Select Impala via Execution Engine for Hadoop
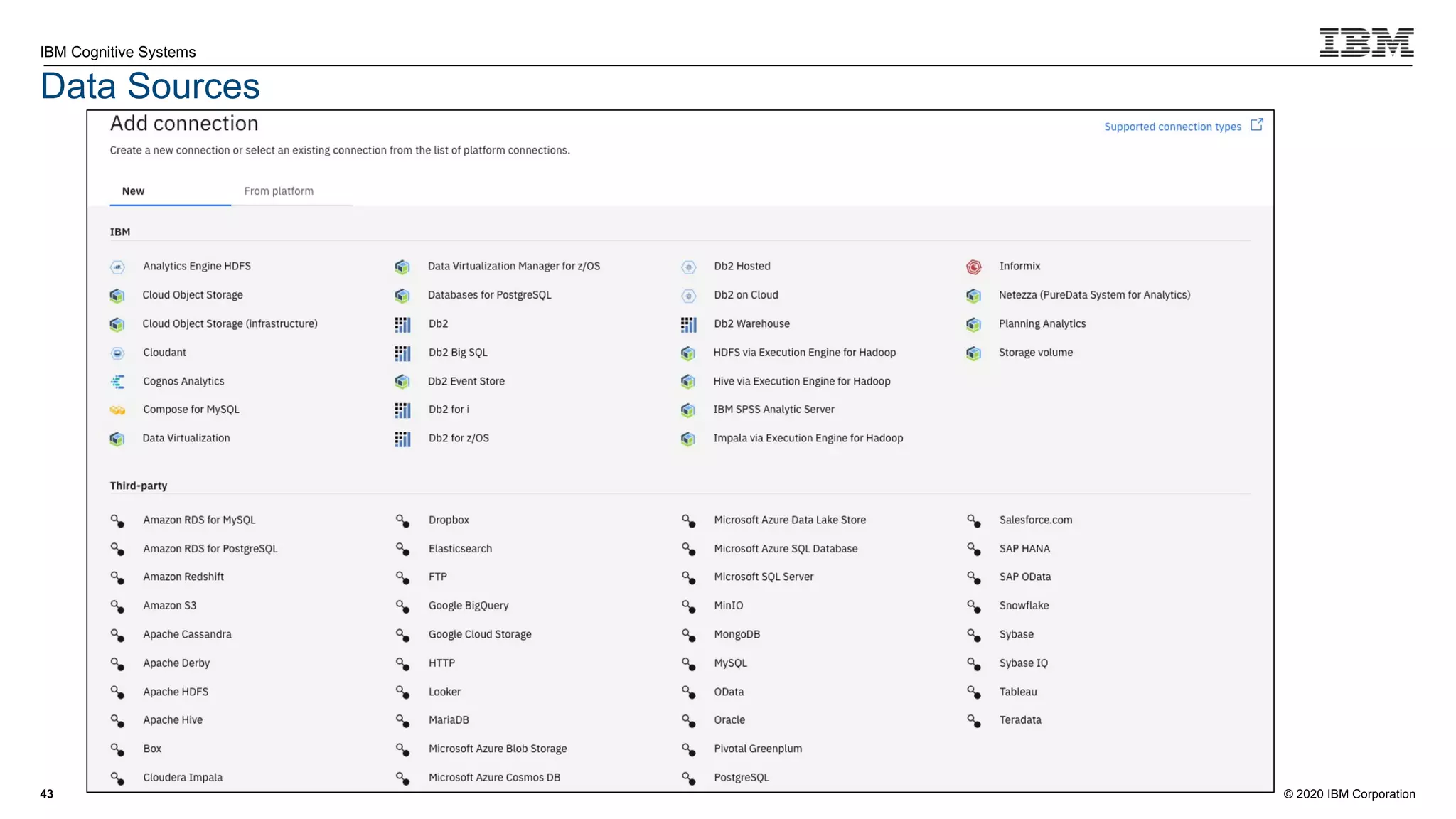 [808, 438]
